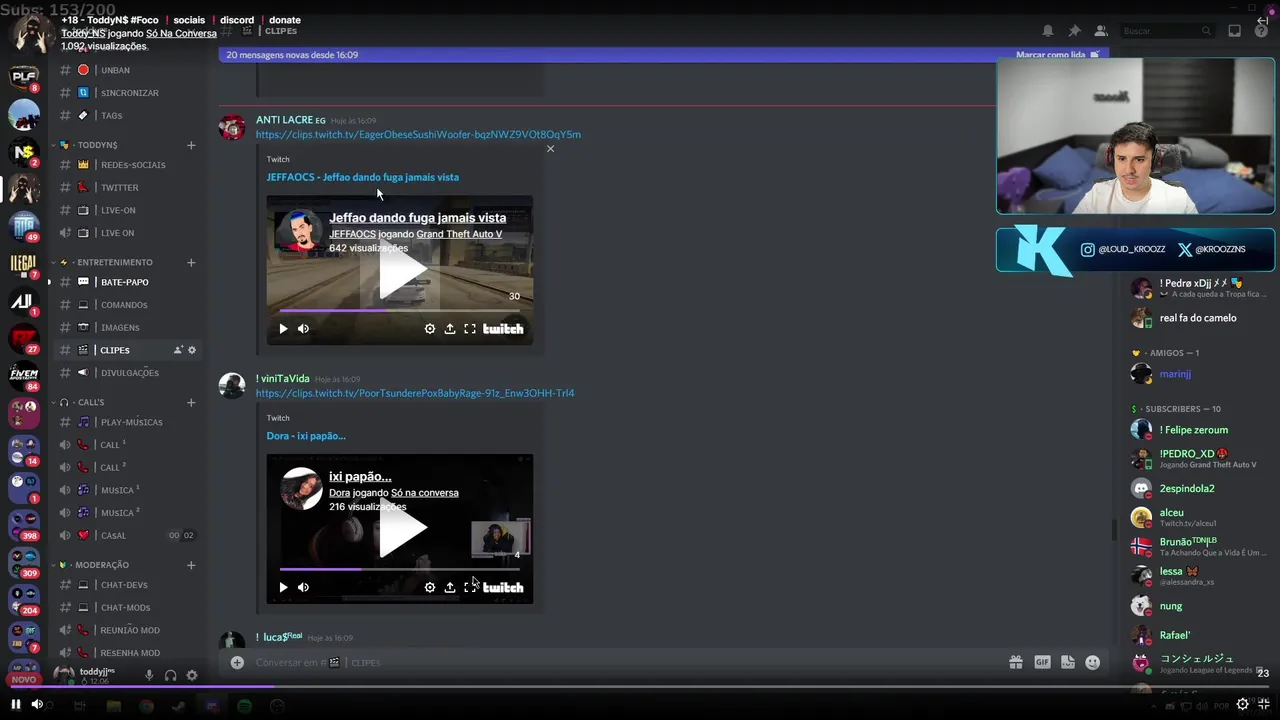Play the ixi papão clip

(x=283, y=588)
